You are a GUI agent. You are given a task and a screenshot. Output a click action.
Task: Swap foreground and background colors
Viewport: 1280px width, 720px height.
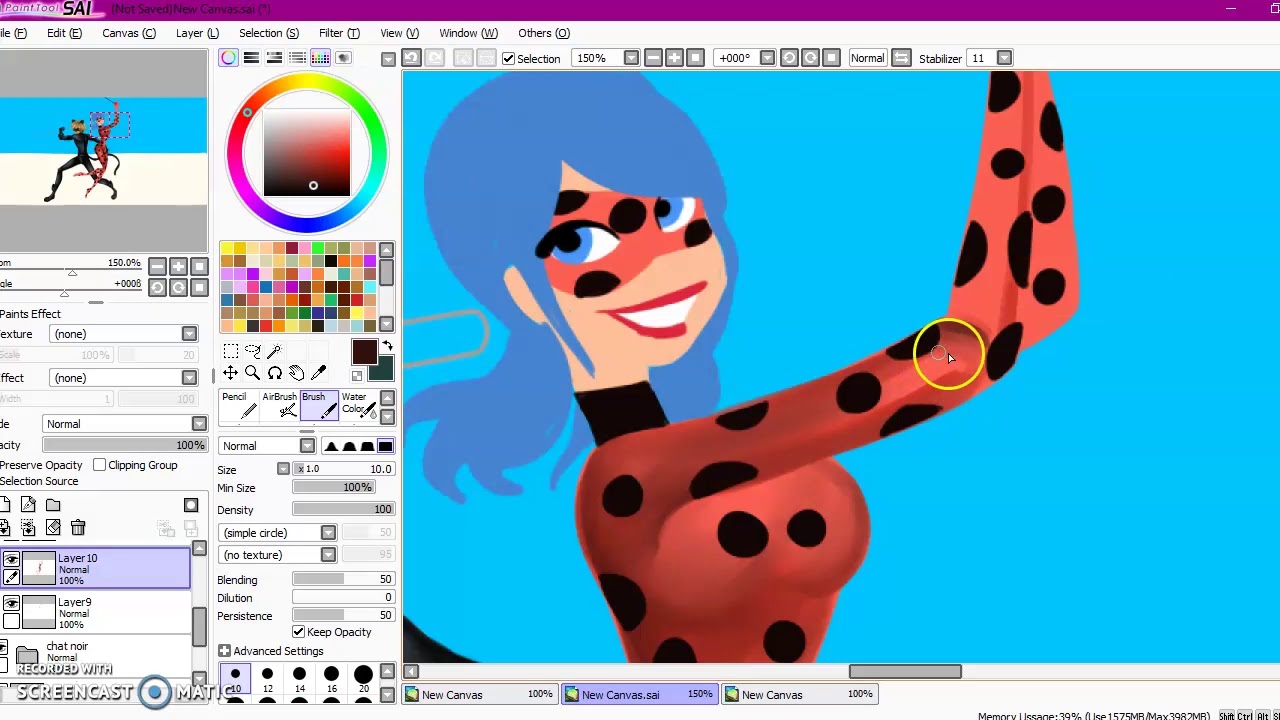click(388, 346)
